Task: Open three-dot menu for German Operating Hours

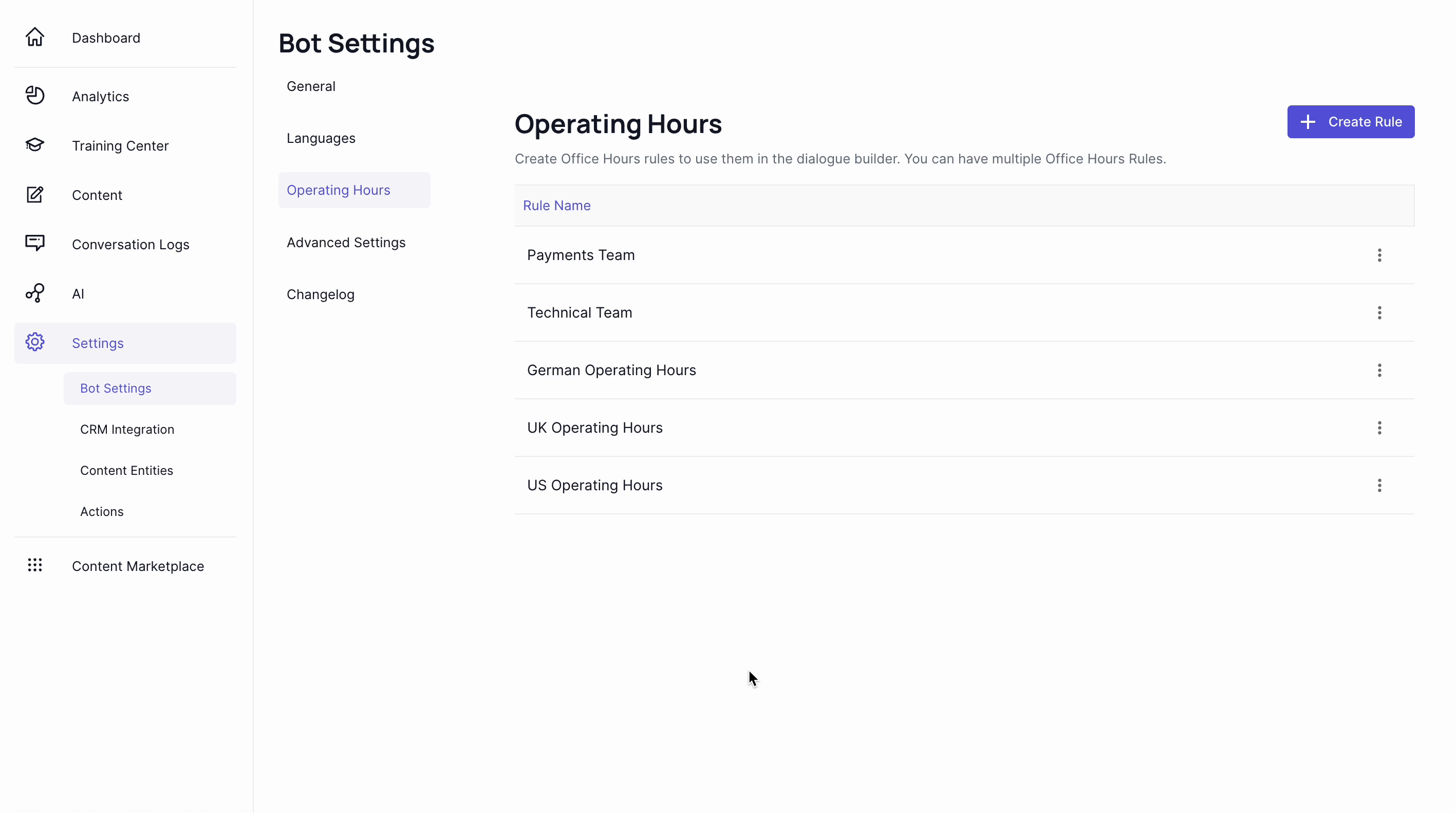Action: (x=1379, y=370)
